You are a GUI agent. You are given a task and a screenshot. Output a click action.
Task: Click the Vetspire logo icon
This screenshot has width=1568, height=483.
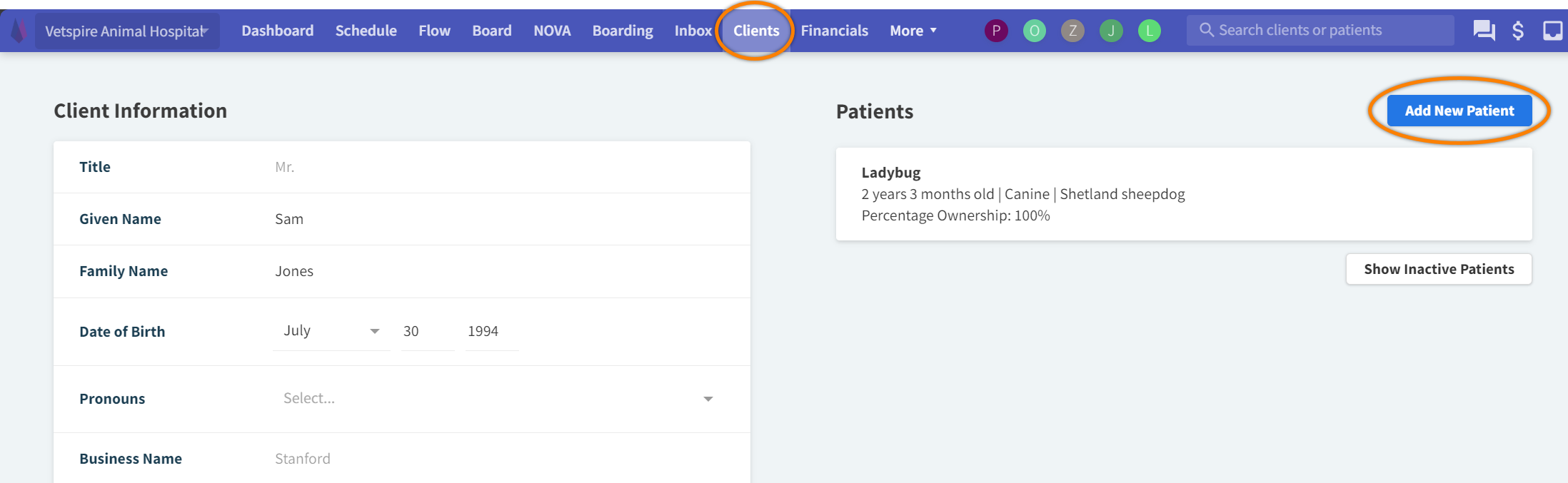point(19,31)
